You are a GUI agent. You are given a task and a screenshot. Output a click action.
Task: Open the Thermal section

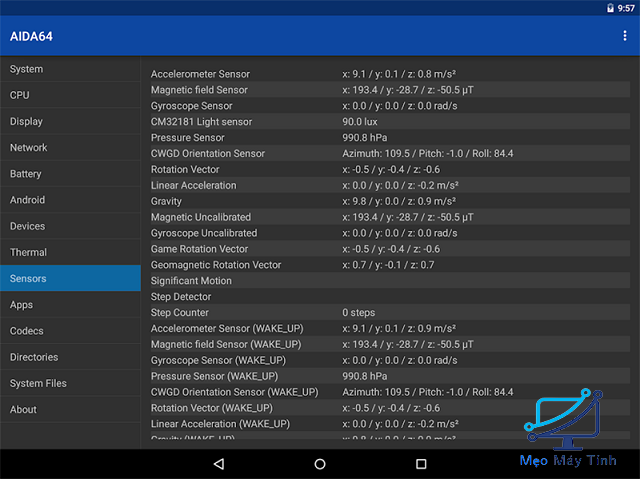click(71, 252)
